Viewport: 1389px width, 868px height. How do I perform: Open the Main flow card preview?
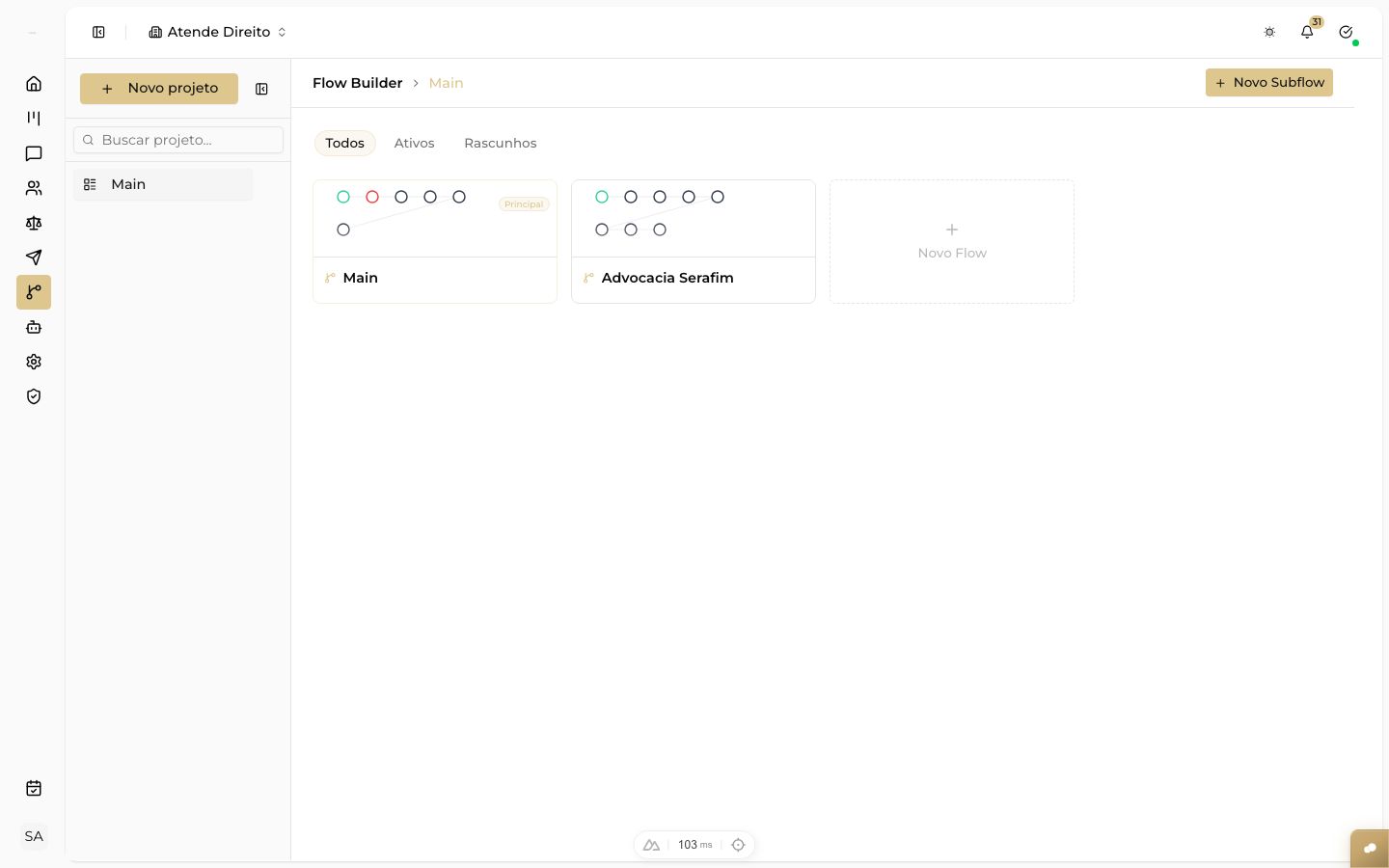coord(435,219)
